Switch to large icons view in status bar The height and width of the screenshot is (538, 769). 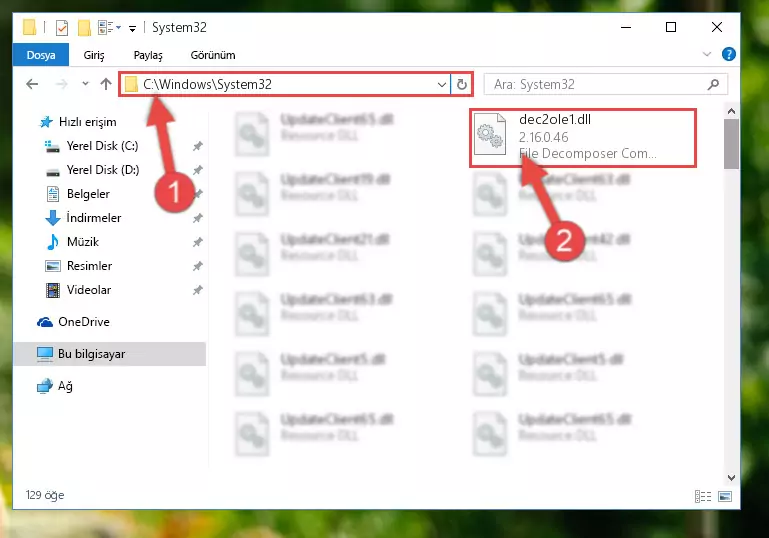(725, 496)
